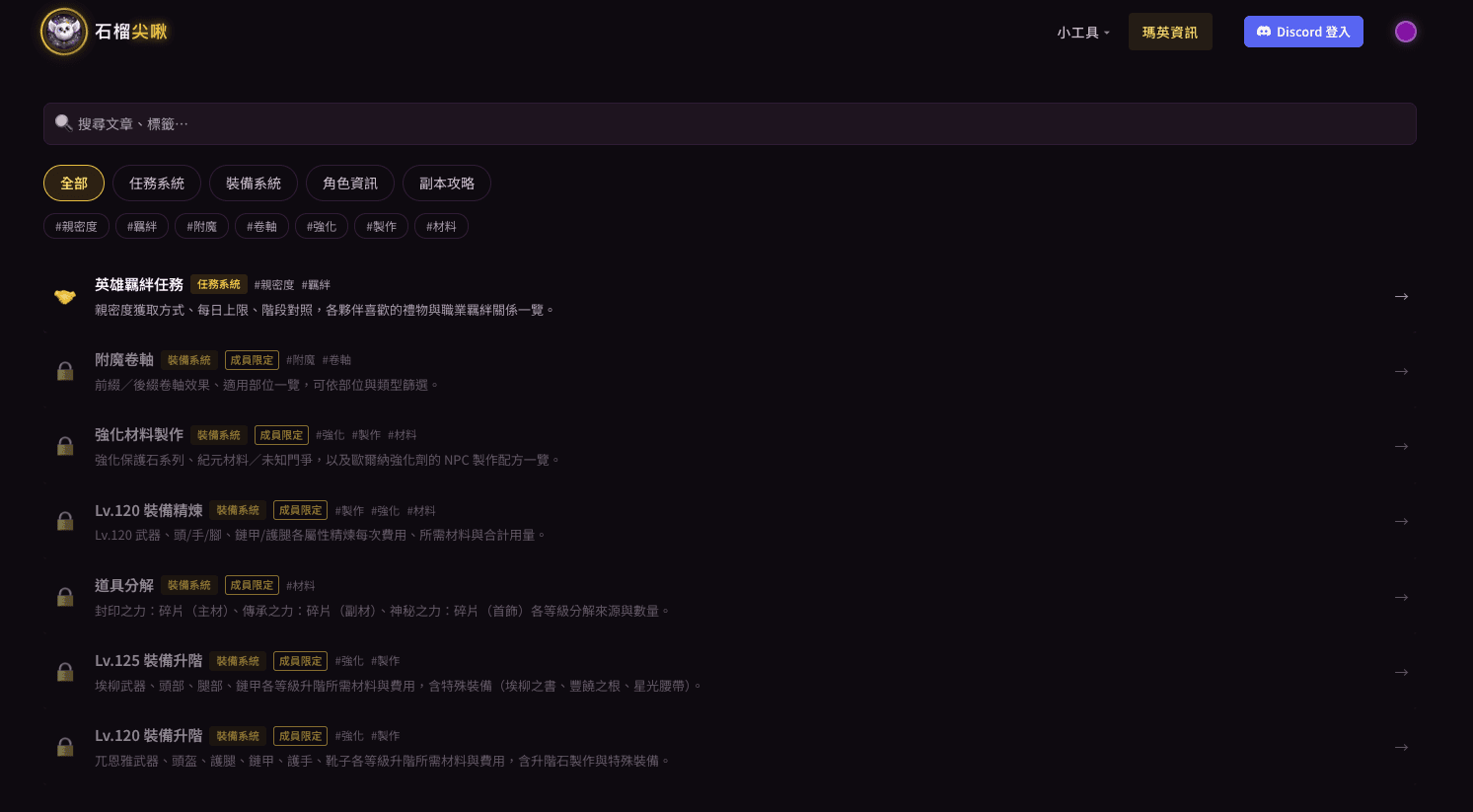Viewport: 1473px width, 812px height.
Task: Click the arrow on Lv.120 裝備升階 row
Action: [1401, 747]
